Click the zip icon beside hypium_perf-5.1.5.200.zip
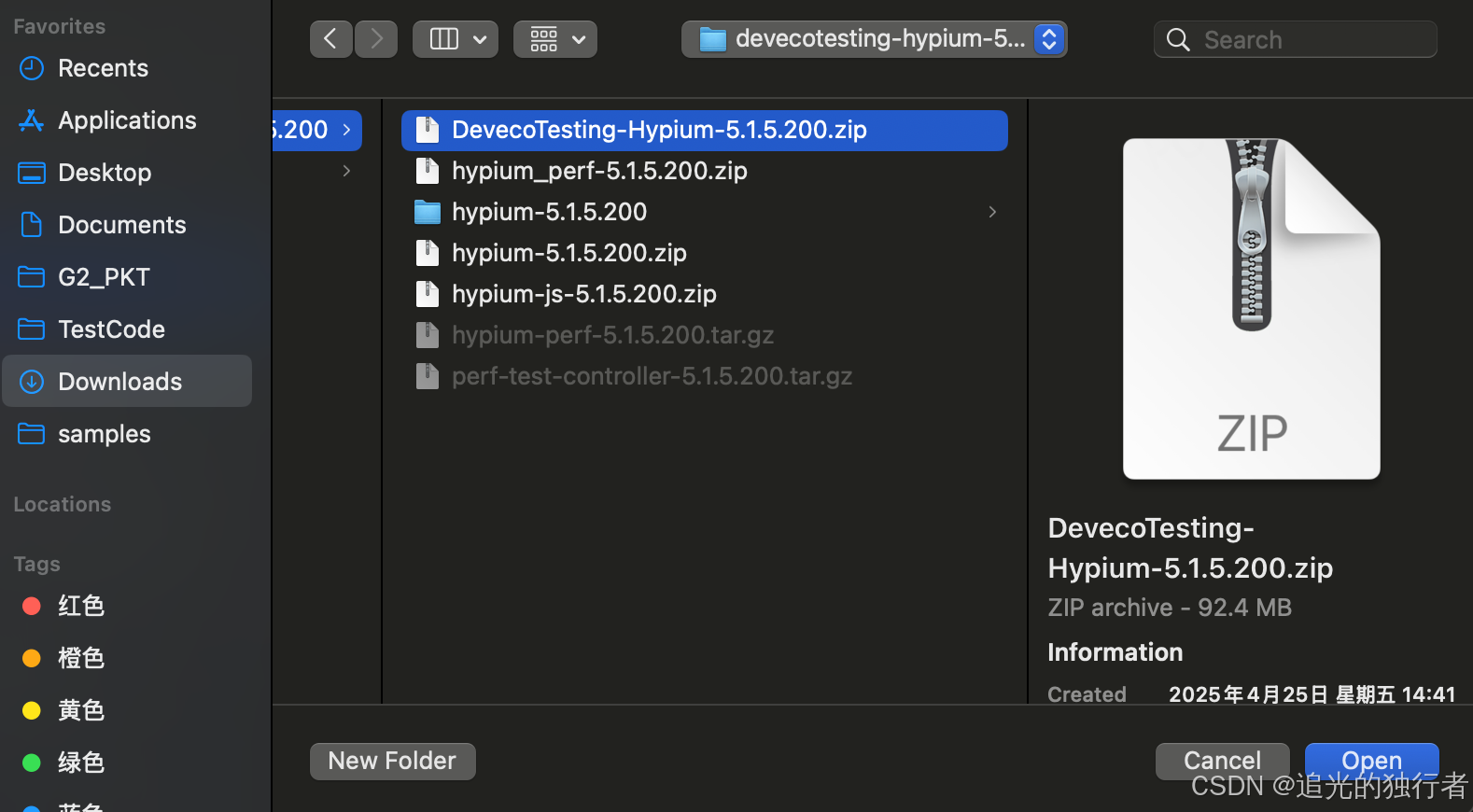The width and height of the screenshot is (1473, 812). (428, 171)
